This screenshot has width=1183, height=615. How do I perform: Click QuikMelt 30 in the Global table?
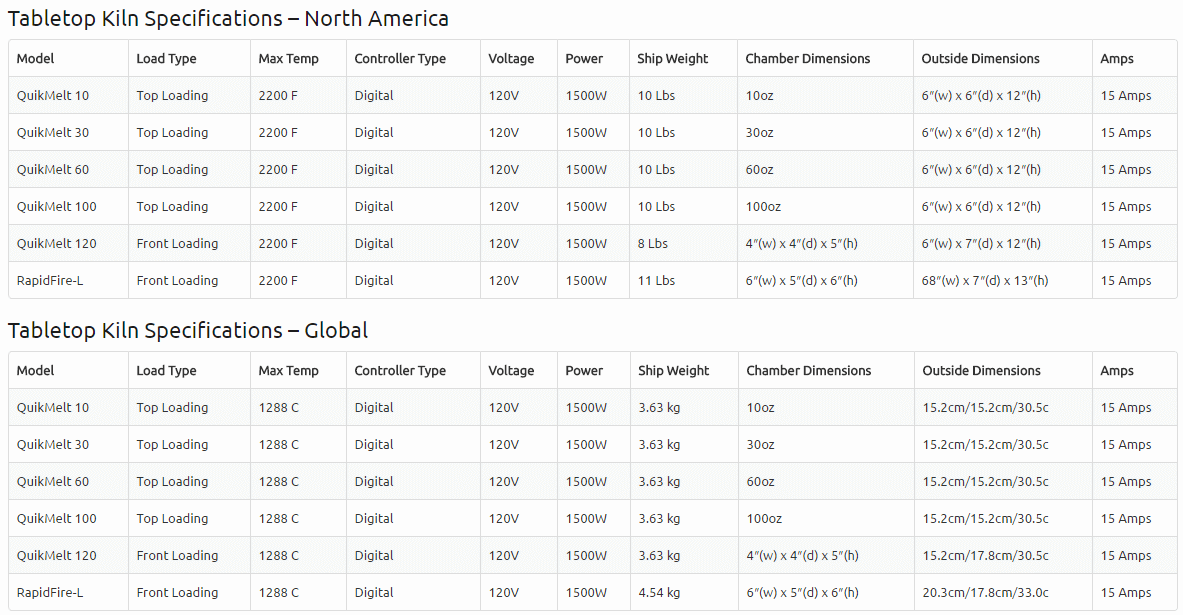(53, 444)
